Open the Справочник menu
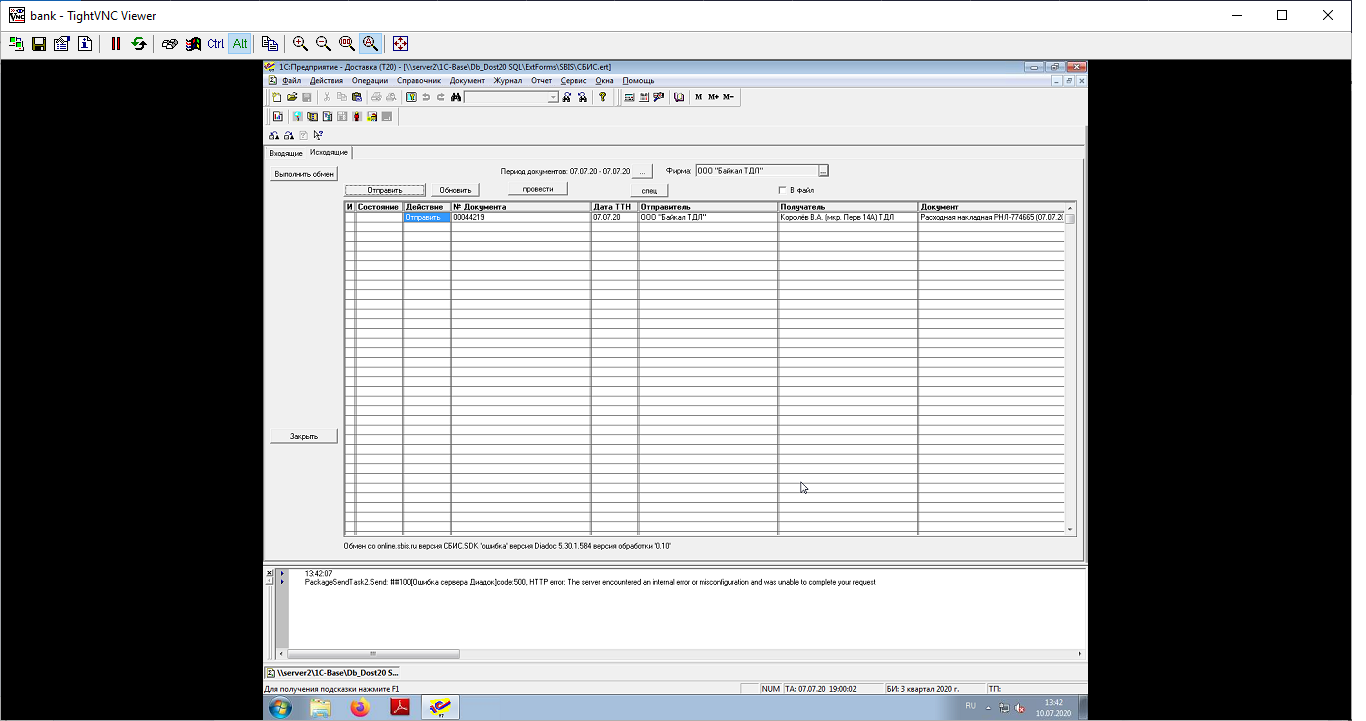The height and width of the screenshot is (721, 1366). pyautogui.click(x=419, y=81)
